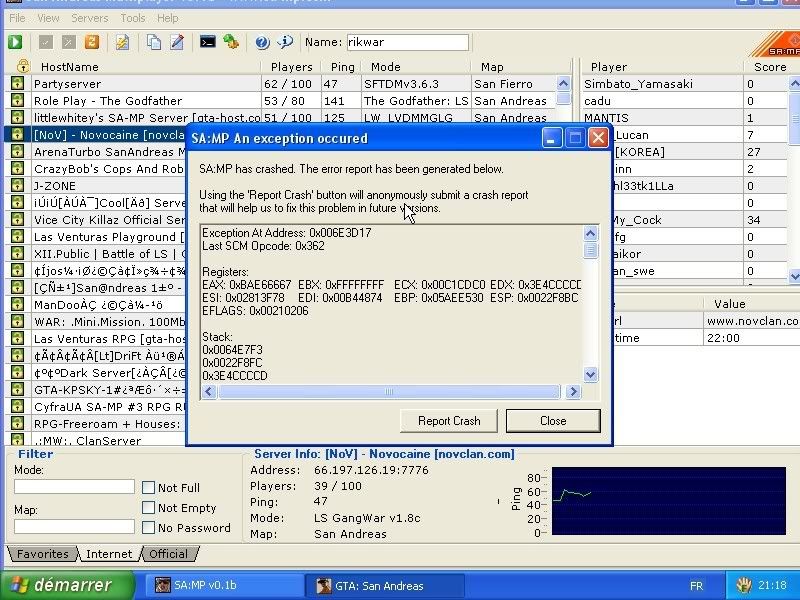Click server list scrollbar up arrow

tap(563, 83)
